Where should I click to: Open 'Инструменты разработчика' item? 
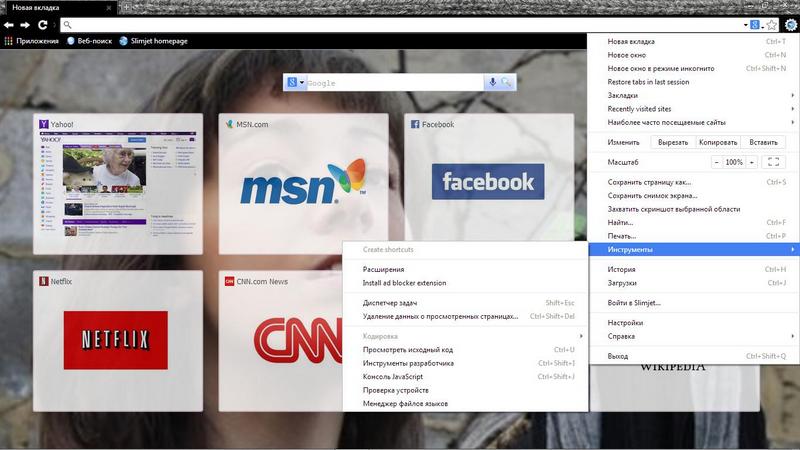click(465, 363)
